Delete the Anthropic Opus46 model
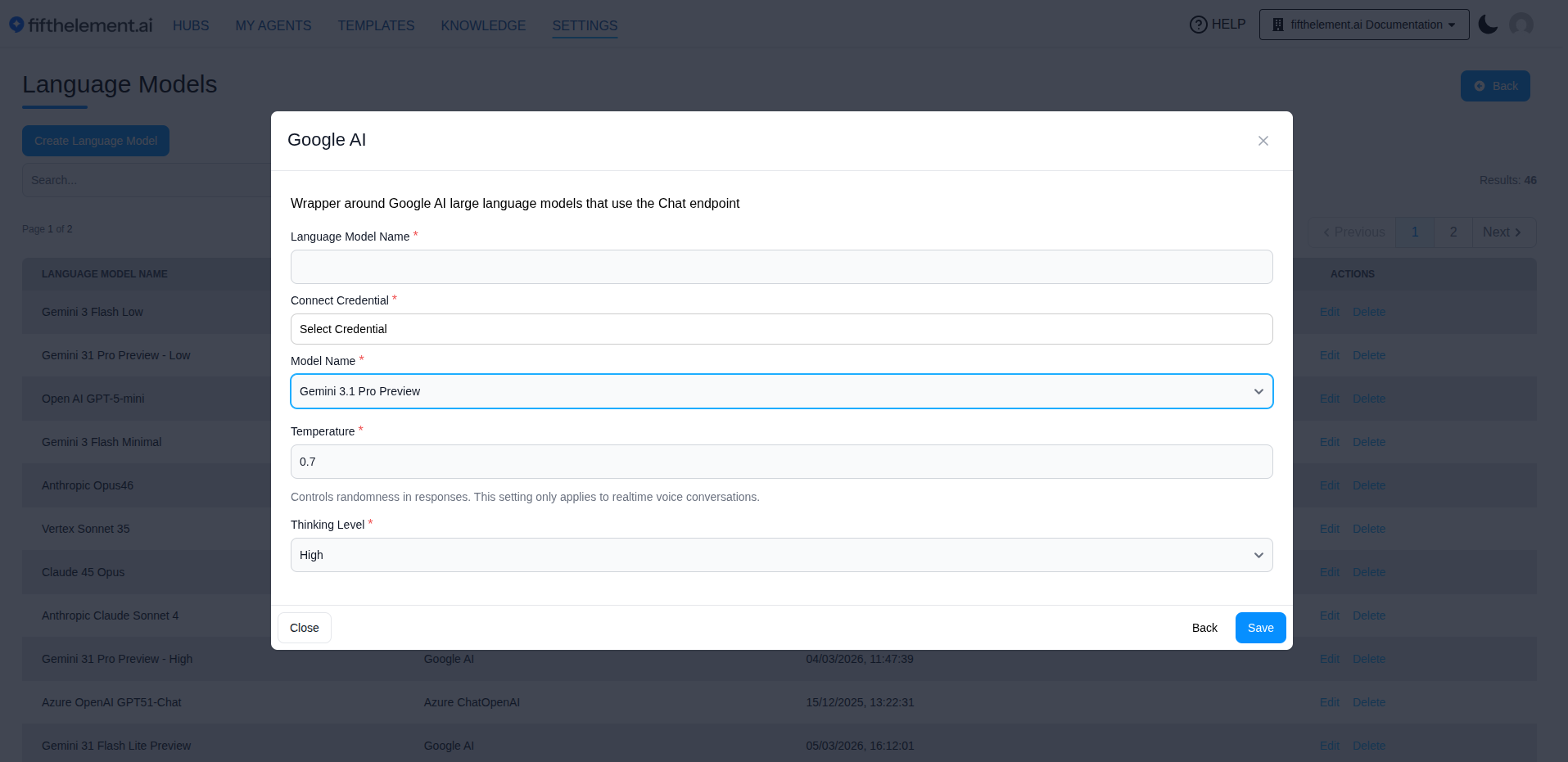The height and width of the screenshot is (762, 1568). pyautogui.click(x=1369, y=485)
